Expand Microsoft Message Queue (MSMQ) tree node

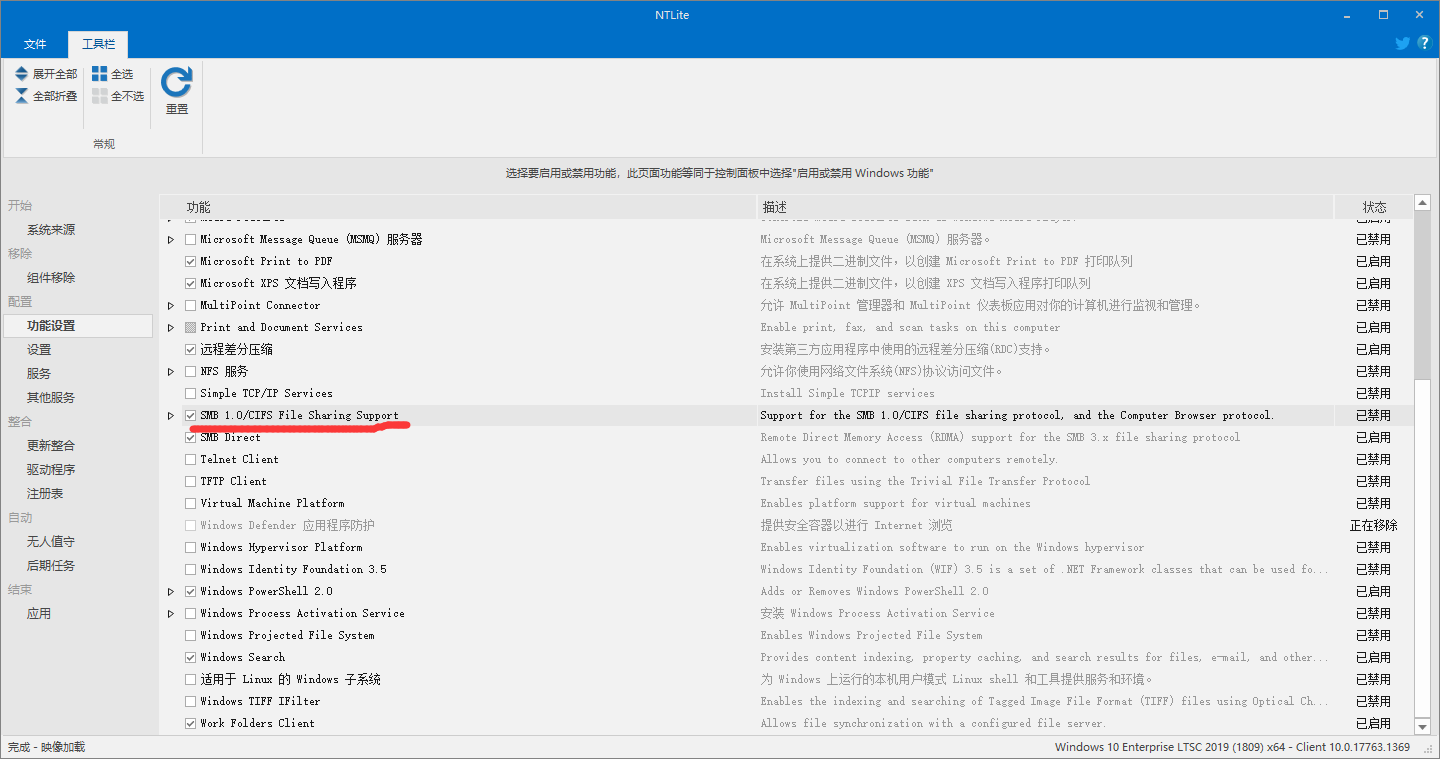tap(171, 240)
